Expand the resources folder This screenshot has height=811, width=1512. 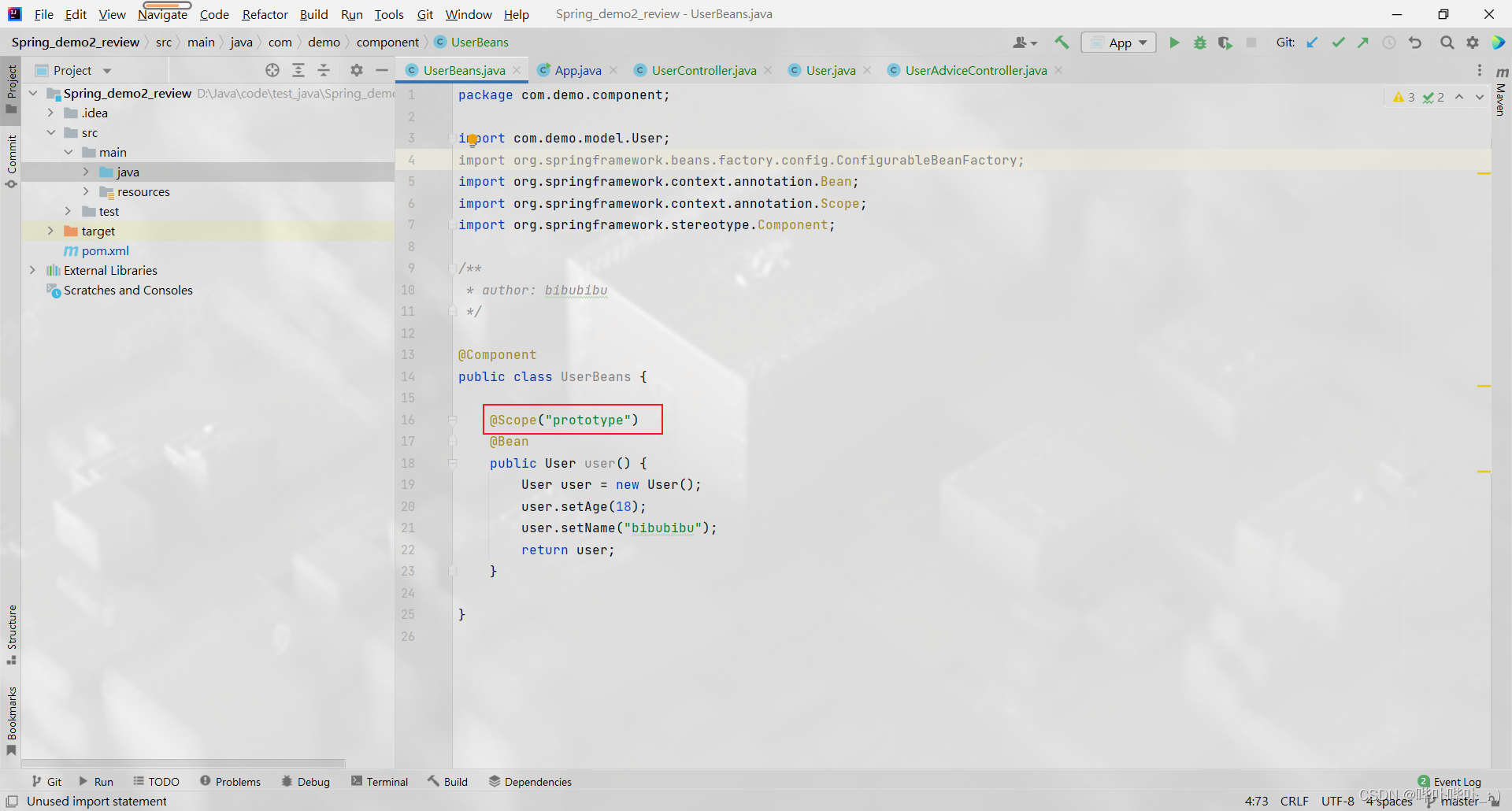pos(86,191)
